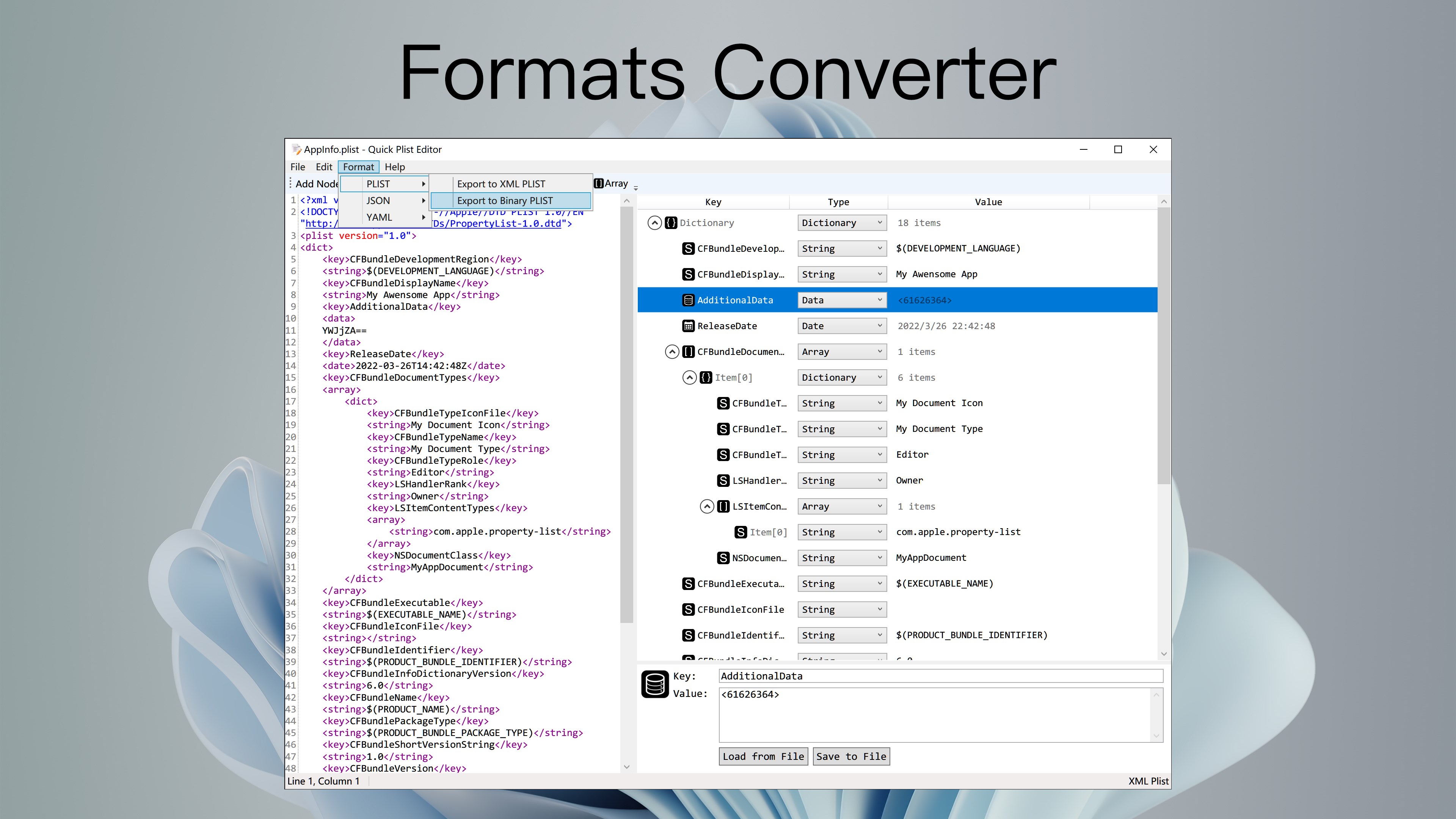Open the Help menu
The image size is (1456, 819).
[394, 167]
